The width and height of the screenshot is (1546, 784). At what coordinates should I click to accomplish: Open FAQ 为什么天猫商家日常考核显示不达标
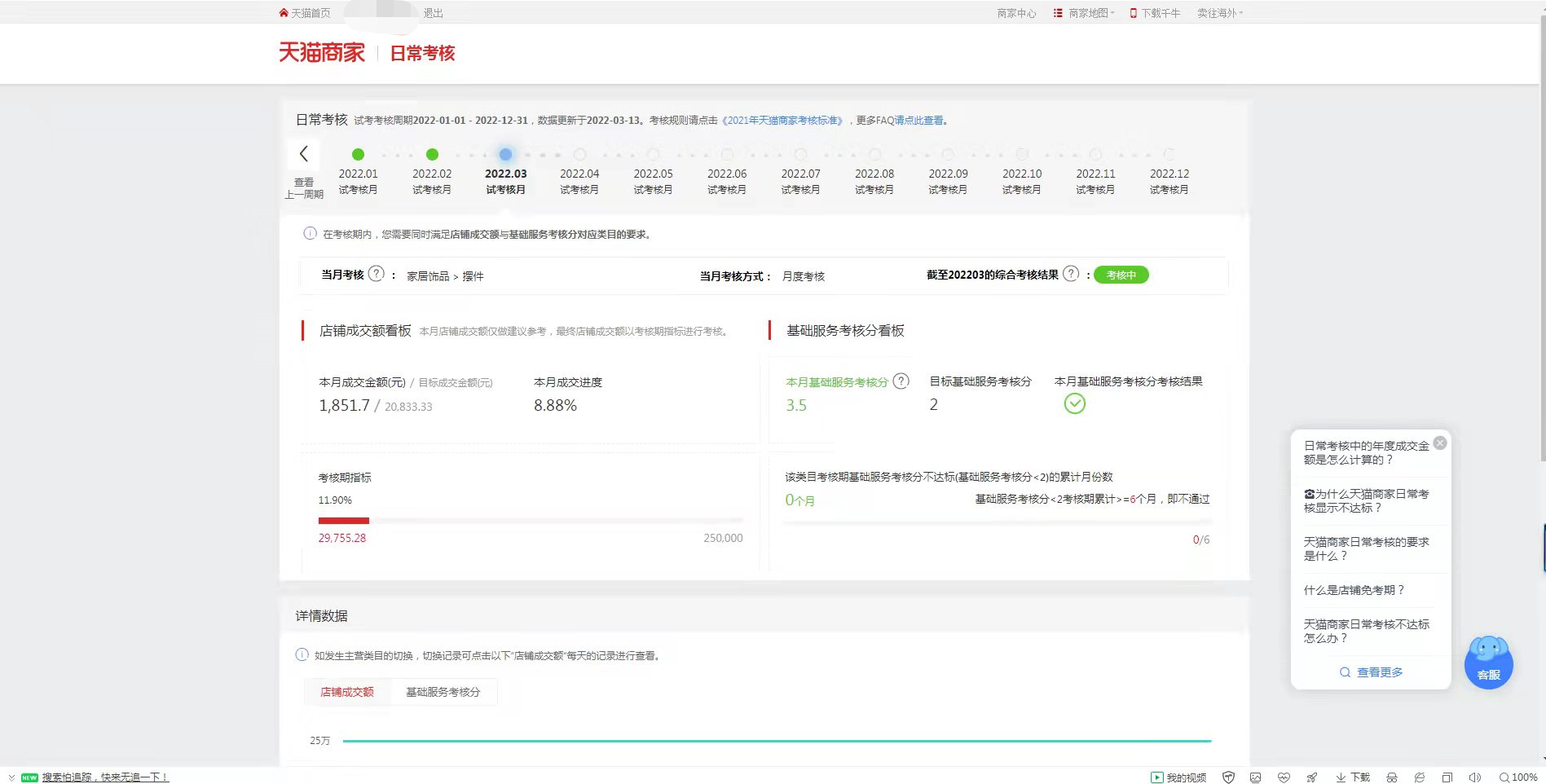pyautogui.click(x=1366, y=500)
